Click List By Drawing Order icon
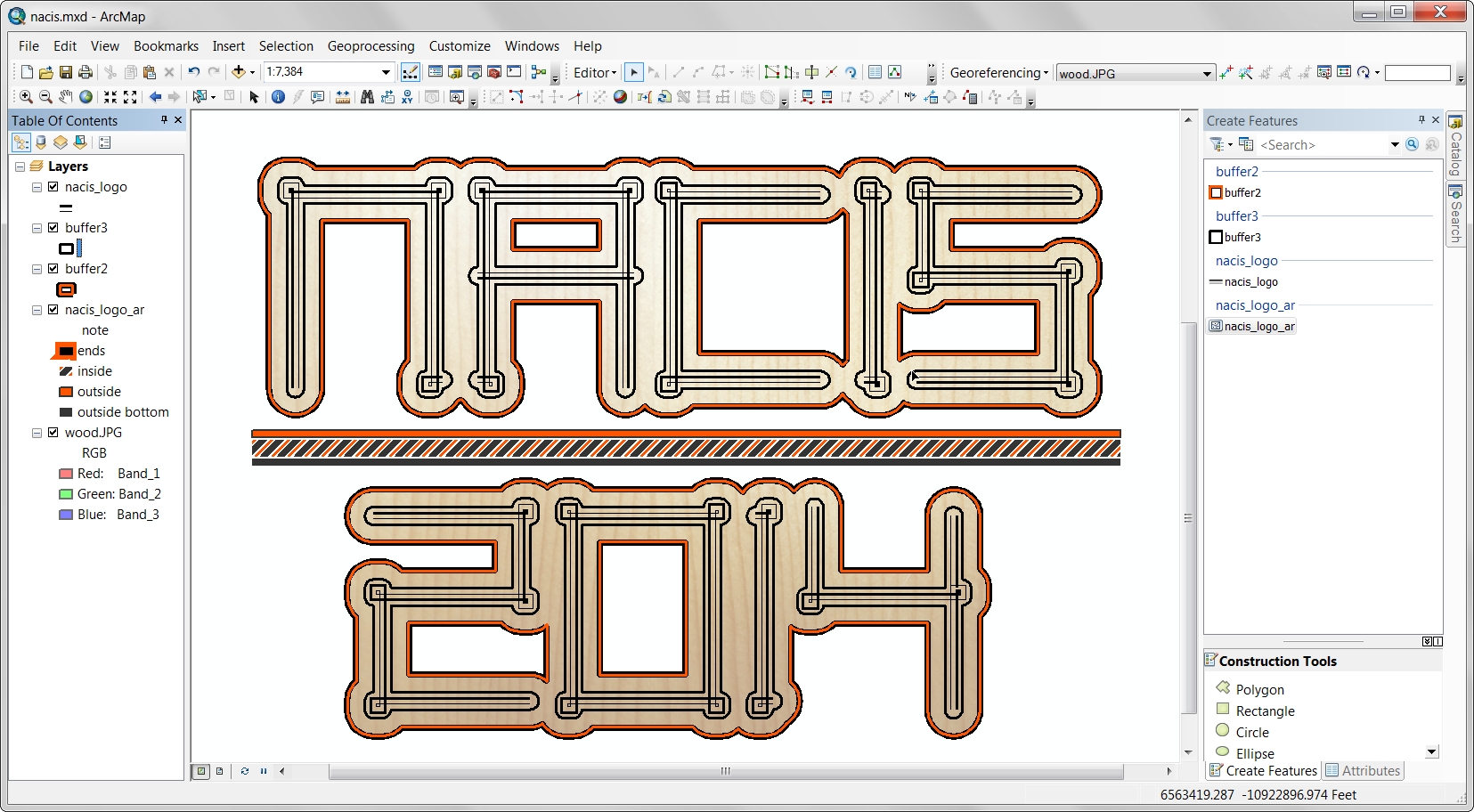 (x=21, y=142)
